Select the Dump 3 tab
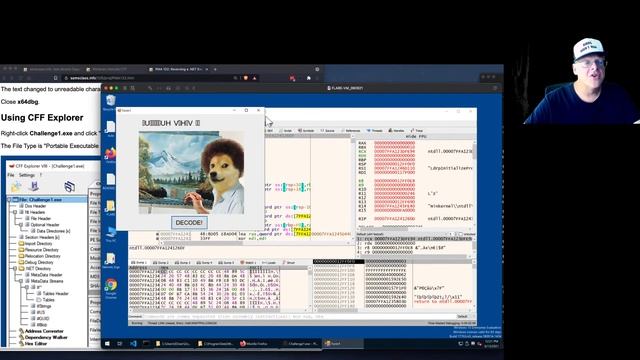The height and width of the screenshot is (360, 640). click(182, 263)
